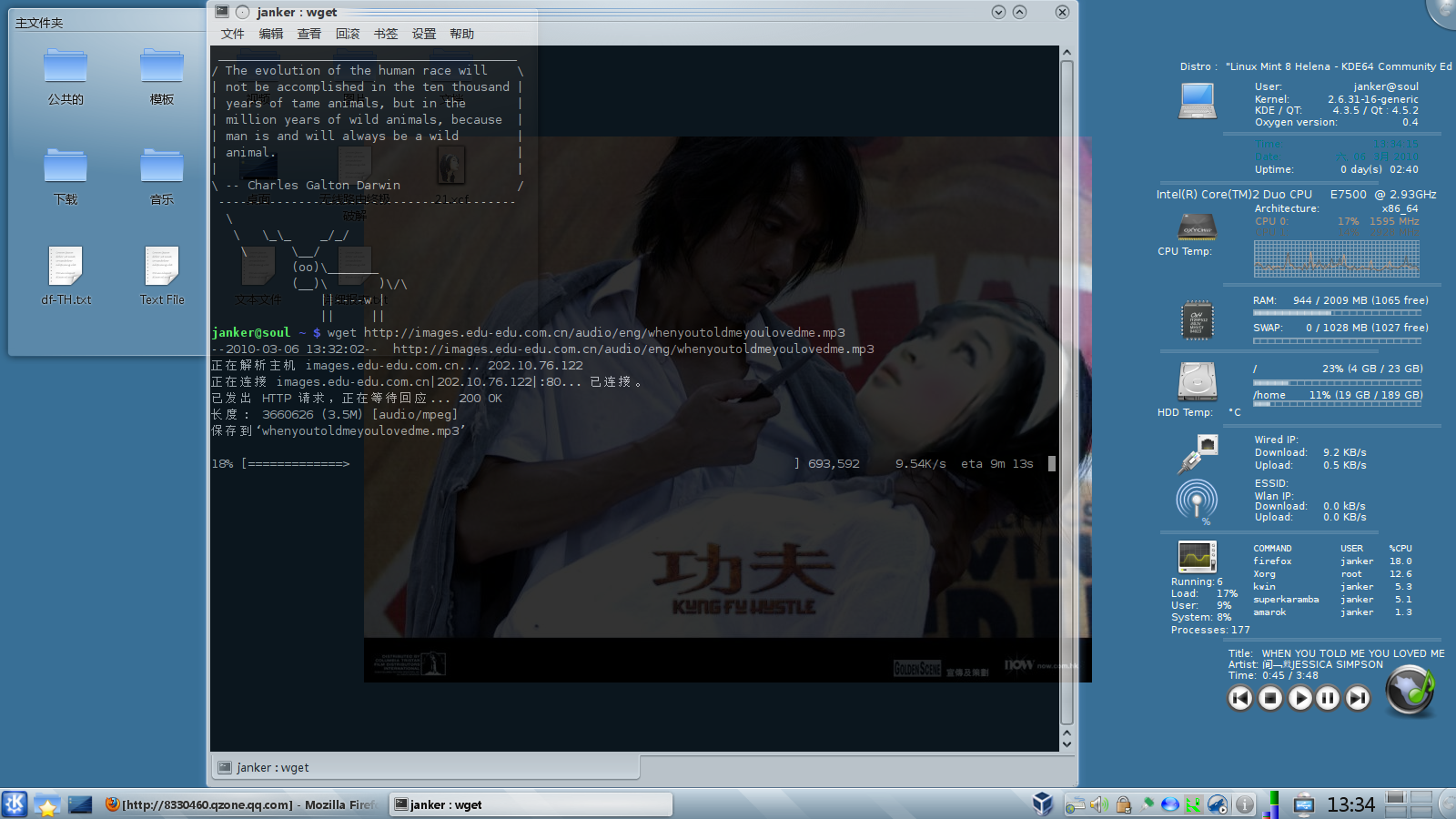
Task: Open the 回滚 menu in Konsole
Action: [x=348, y=34]
